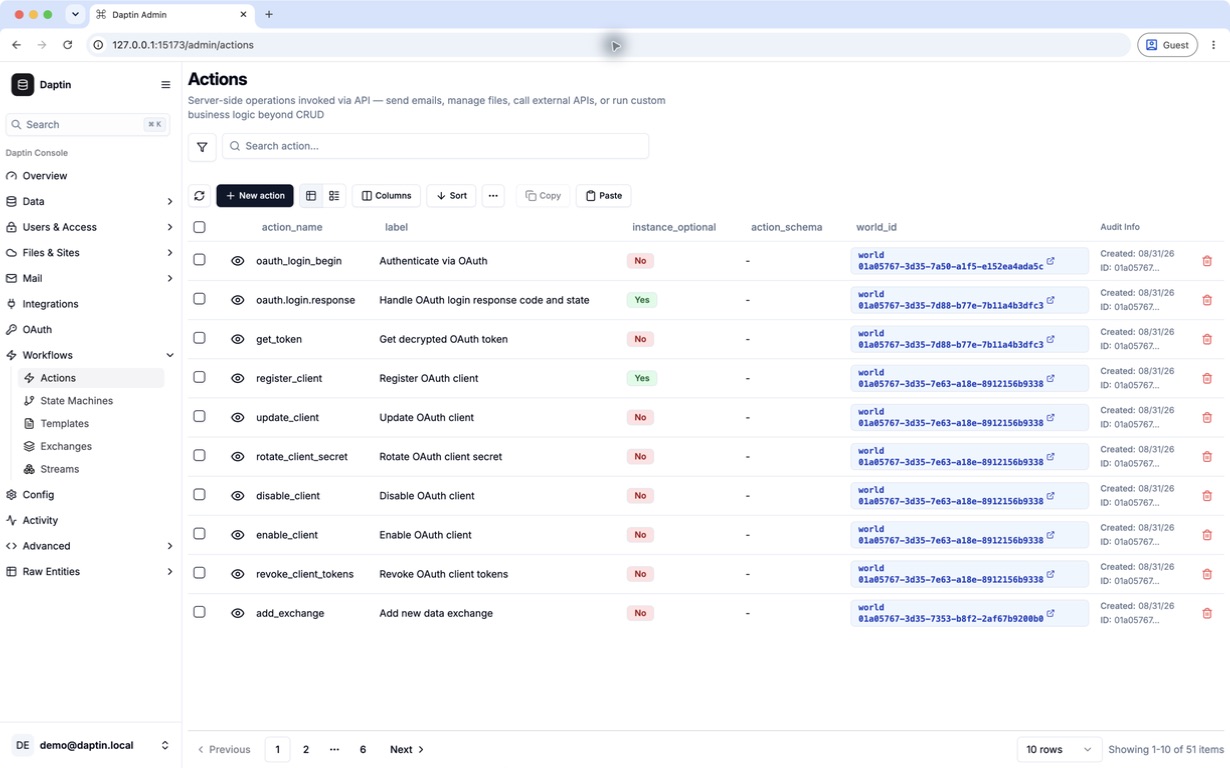
Task: View details of oauth.login.response via eye icon
Action: pyautogui.click(x=237, y=300)
